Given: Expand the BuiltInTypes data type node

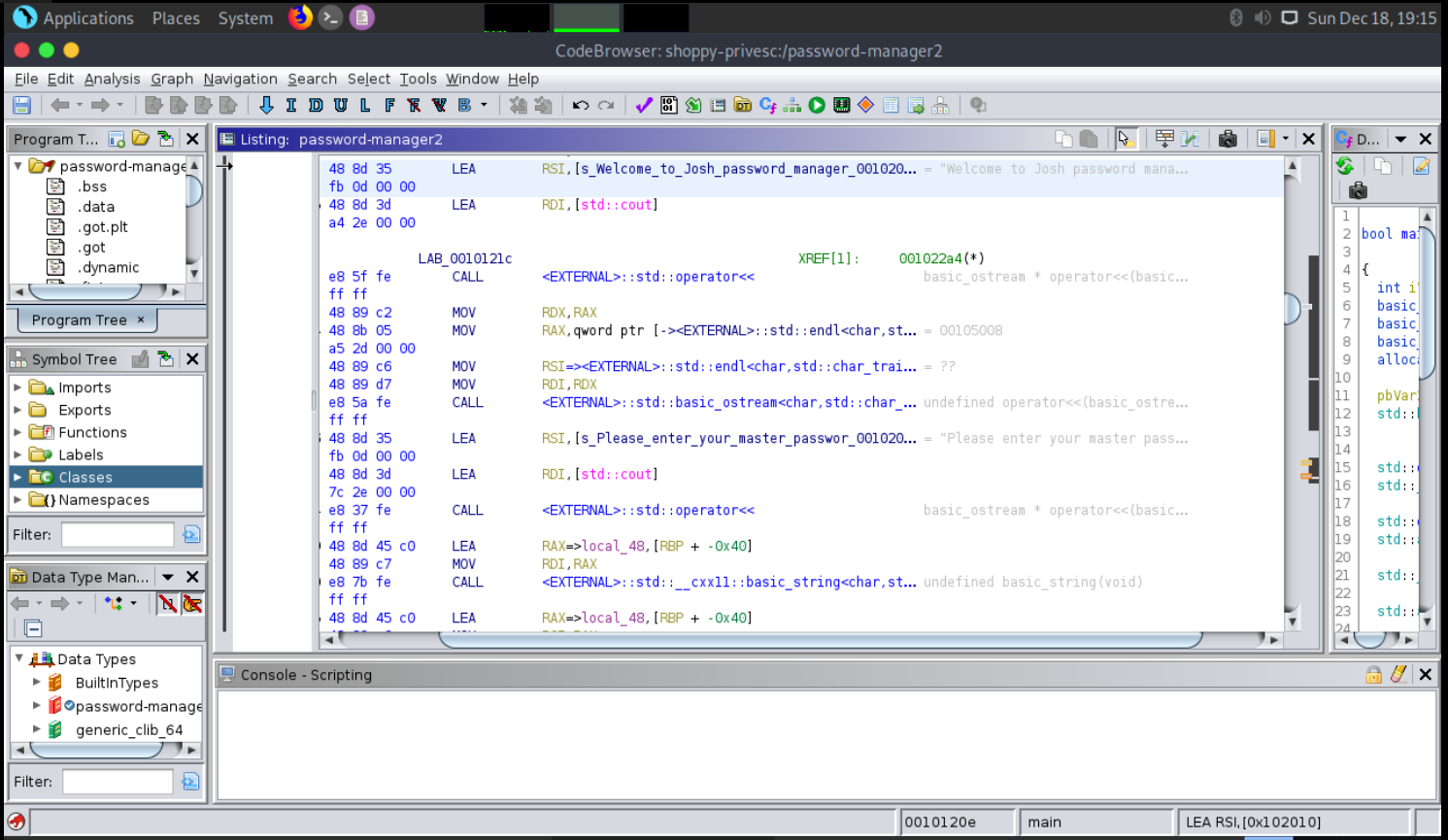Looking at the screenshot, I should point(37,683).
